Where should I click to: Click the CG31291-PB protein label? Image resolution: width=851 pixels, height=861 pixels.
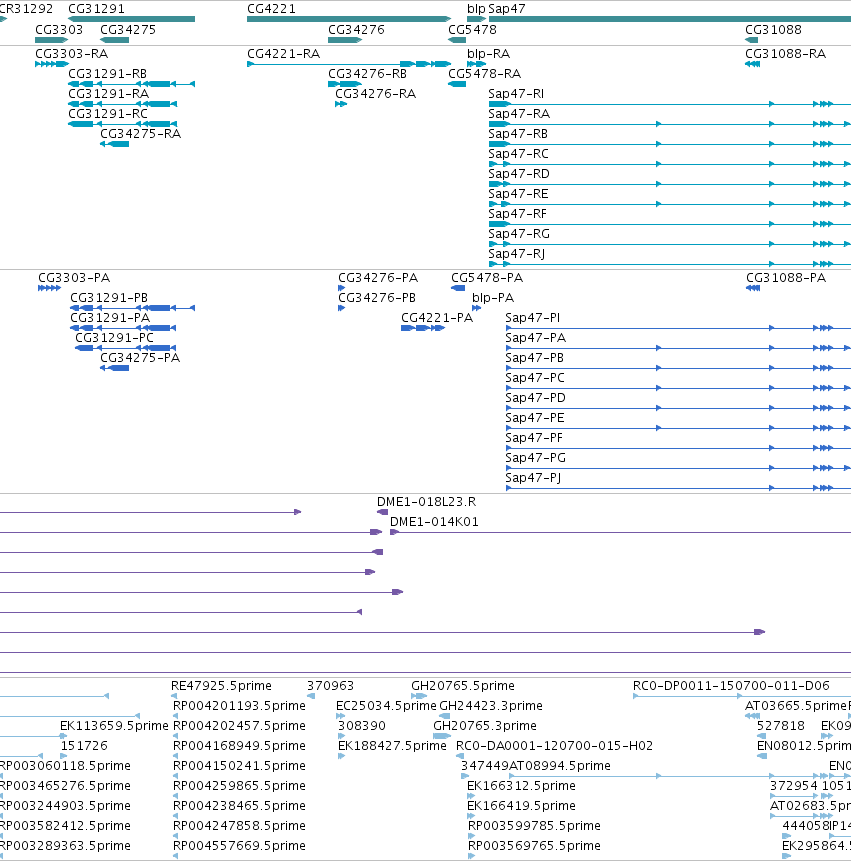pos(109,298)
